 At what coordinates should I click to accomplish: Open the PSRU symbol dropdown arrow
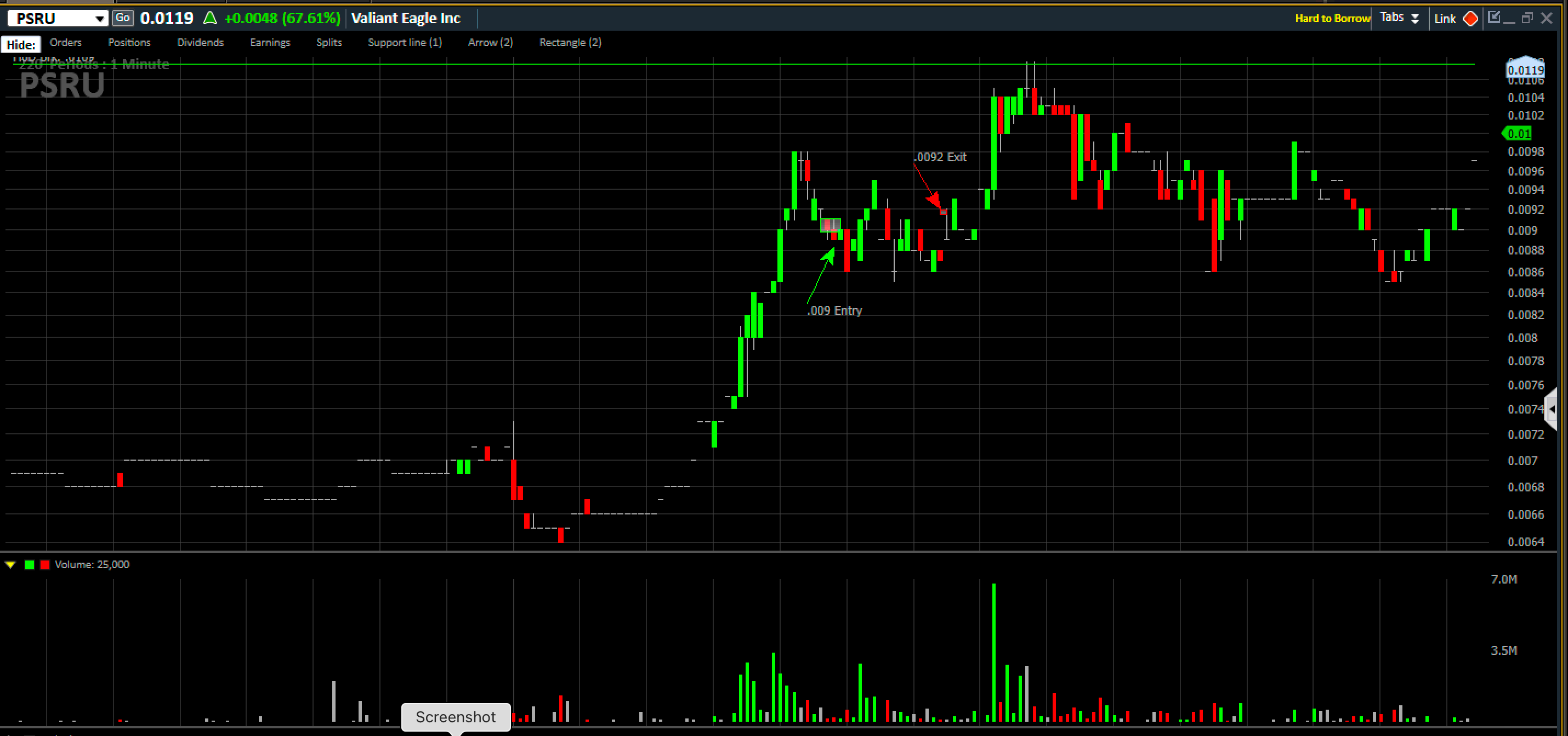click(x=99, y=19)
